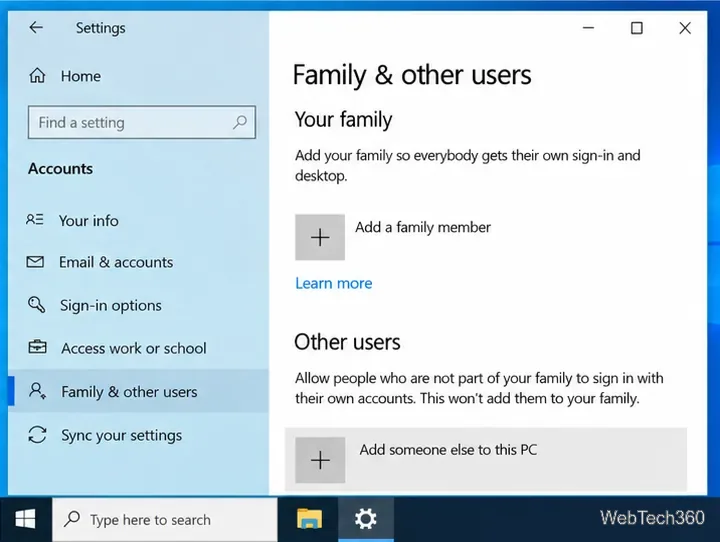Screen dimensions: 720x542
Task: Click the Your family heading
Action: pos(343,119)
